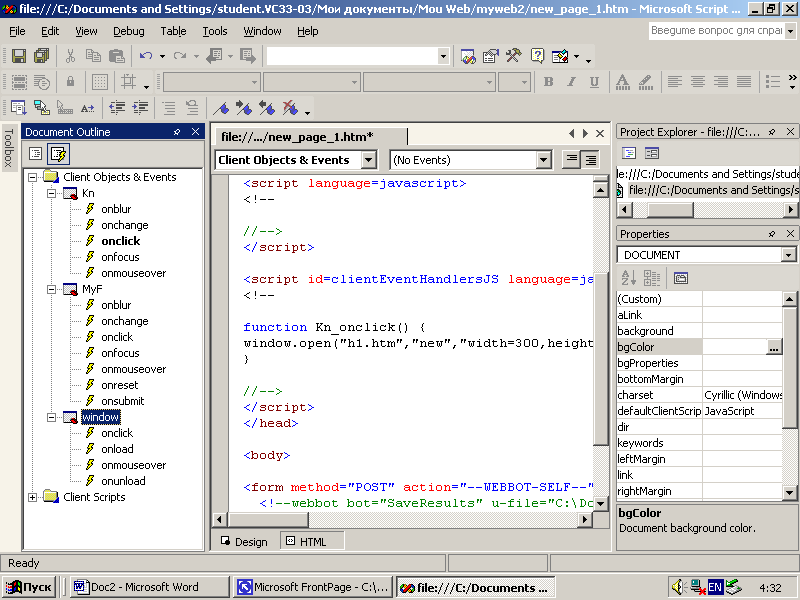This screenshot has width=800, height=600.
Task: Click the Redo arrow icon
Action: [x=180, y=56]
